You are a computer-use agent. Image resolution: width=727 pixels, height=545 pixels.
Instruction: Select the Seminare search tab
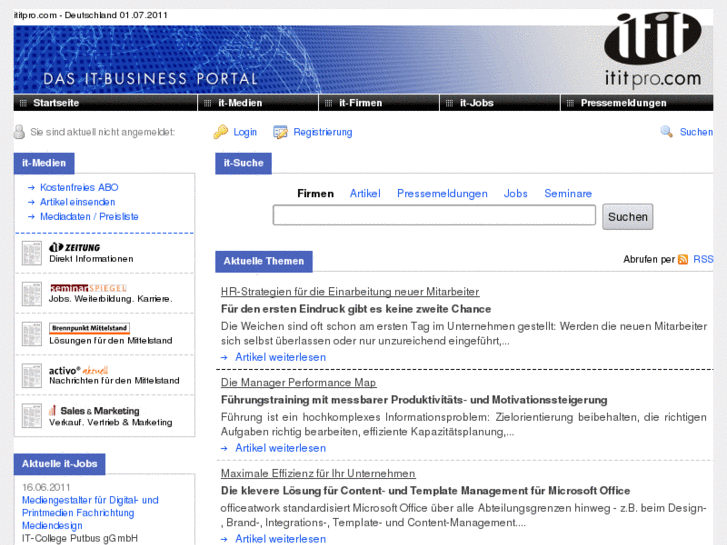pyautogui.click(x=568, y=193)
